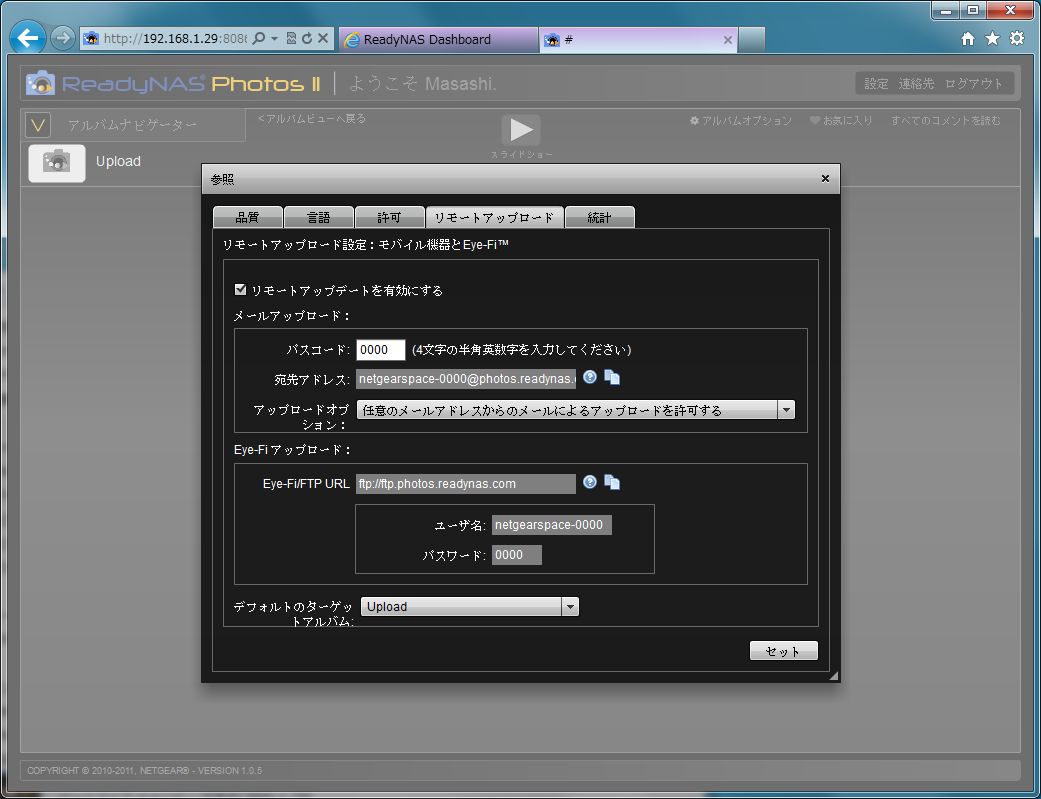Go back with the browser back arrow
The height and width of the screenshot is (799, 1041).
pos(28,39)
